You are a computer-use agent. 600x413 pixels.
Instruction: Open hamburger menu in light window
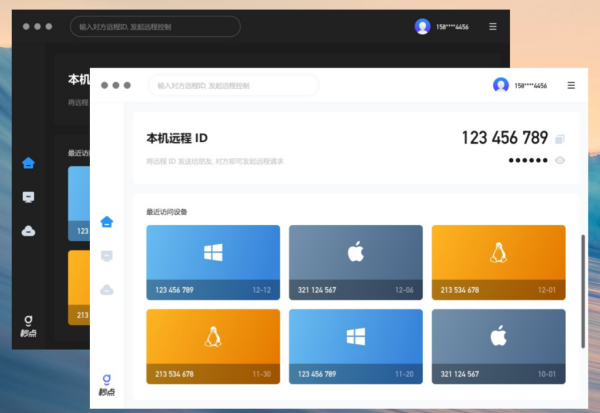[571, 85]
